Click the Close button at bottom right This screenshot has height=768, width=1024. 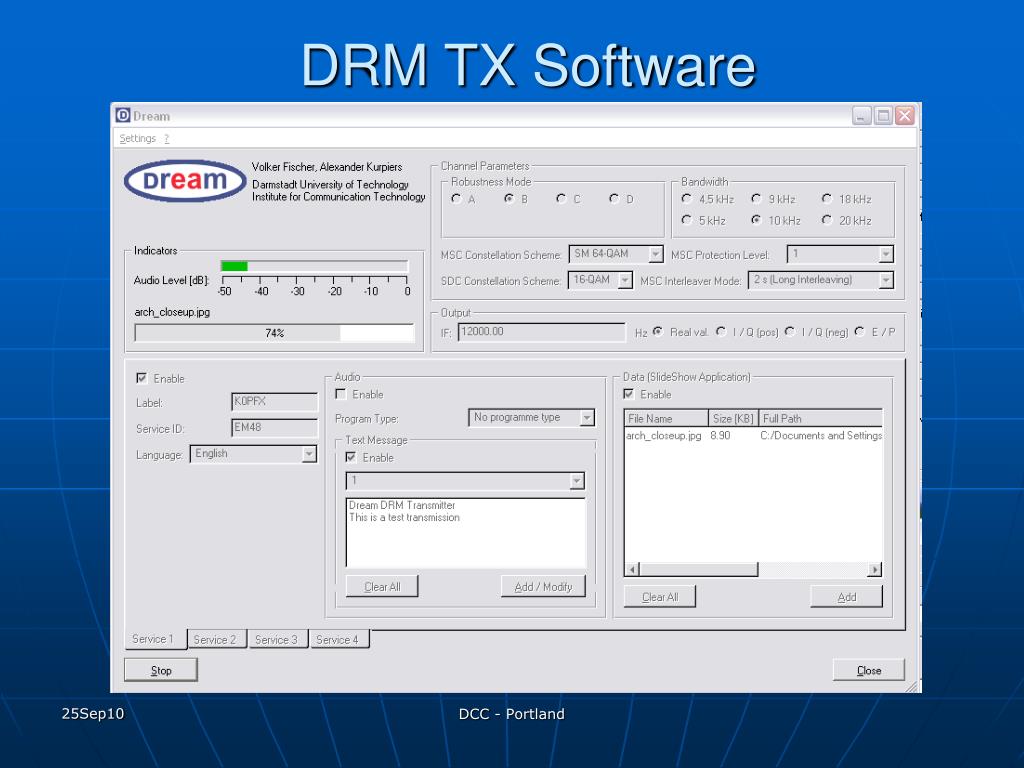(869, 670)
